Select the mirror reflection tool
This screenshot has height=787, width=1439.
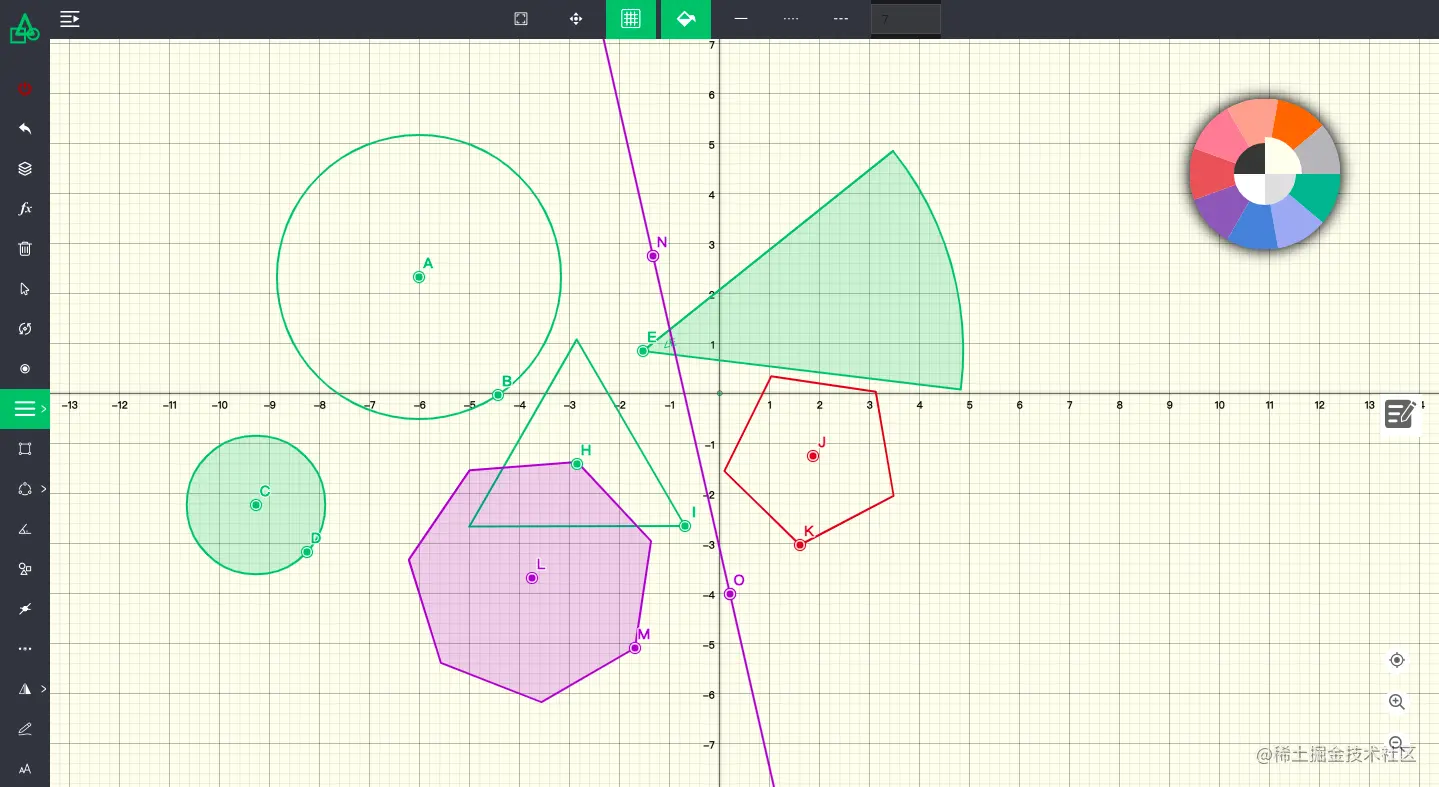click(x=25, y=689)
